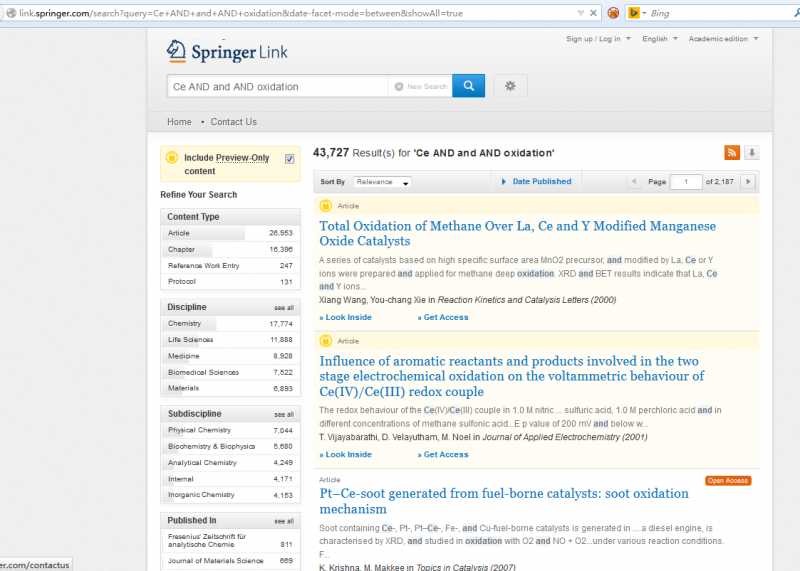The image size is (800, 571).
Task: Click the blocked-content icon beside the address bar
Action: point(613,13)
